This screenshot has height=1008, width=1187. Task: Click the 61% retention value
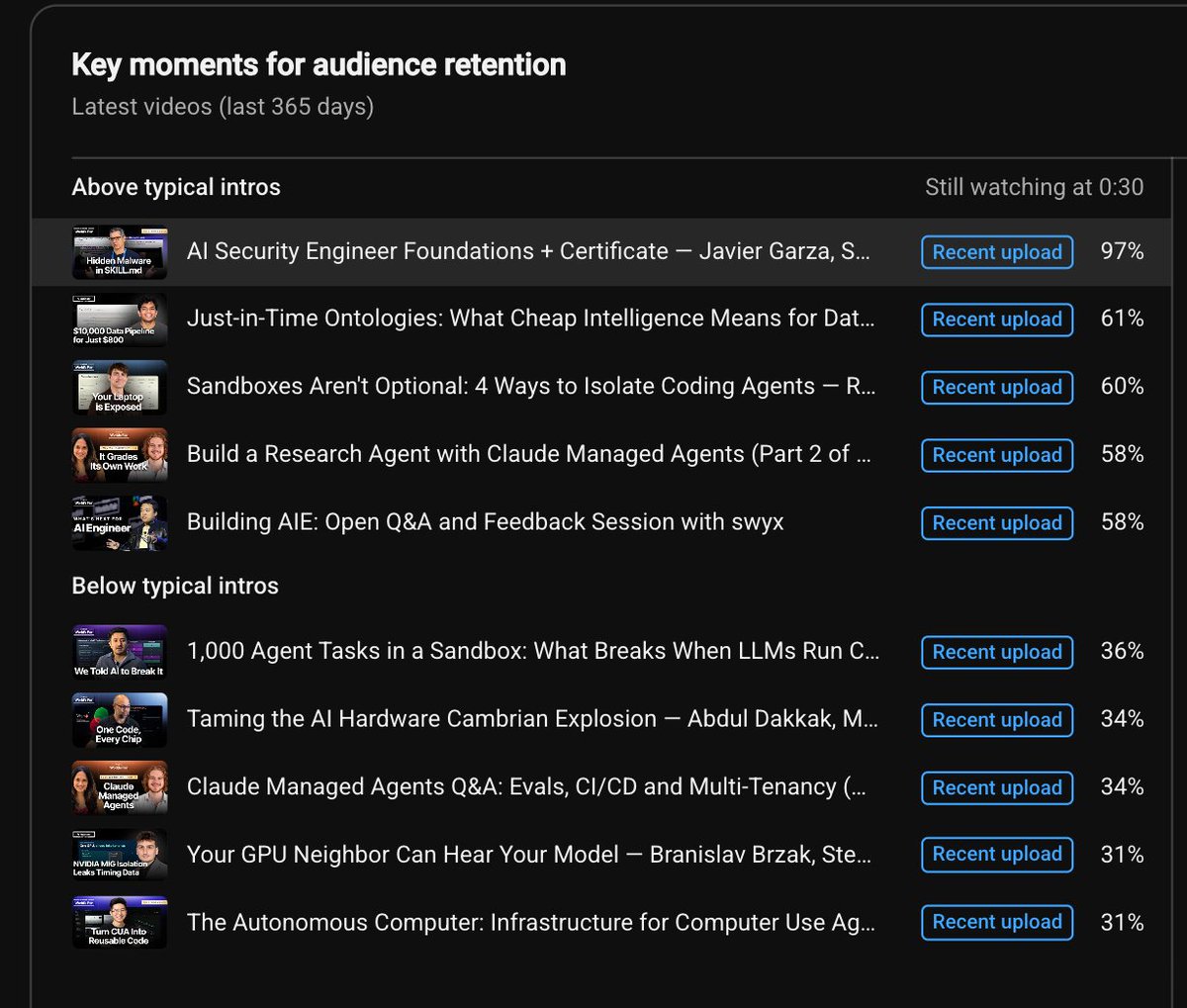[x=1123, y=319]
